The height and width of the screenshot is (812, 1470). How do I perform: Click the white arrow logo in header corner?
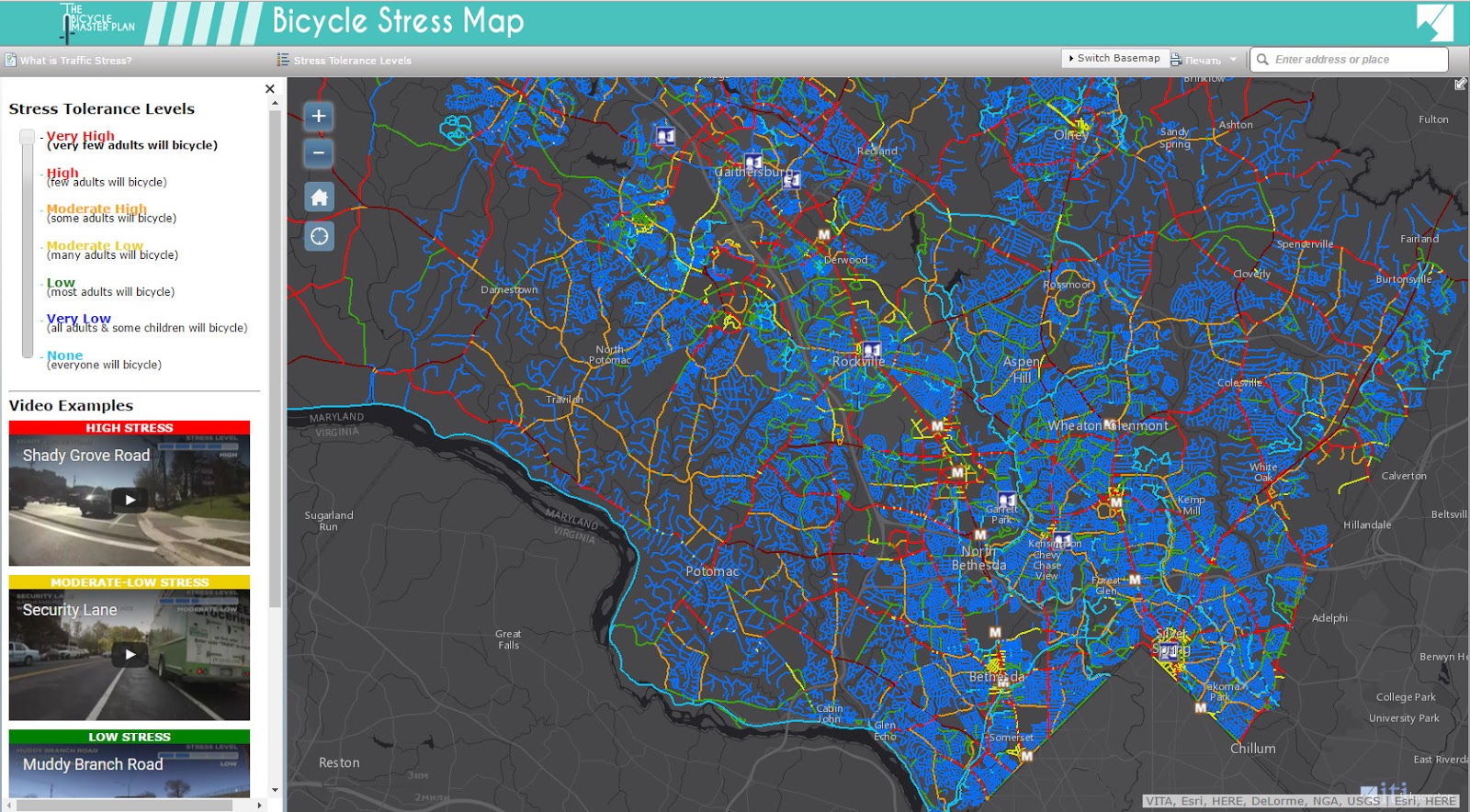tap(1434, 23)
